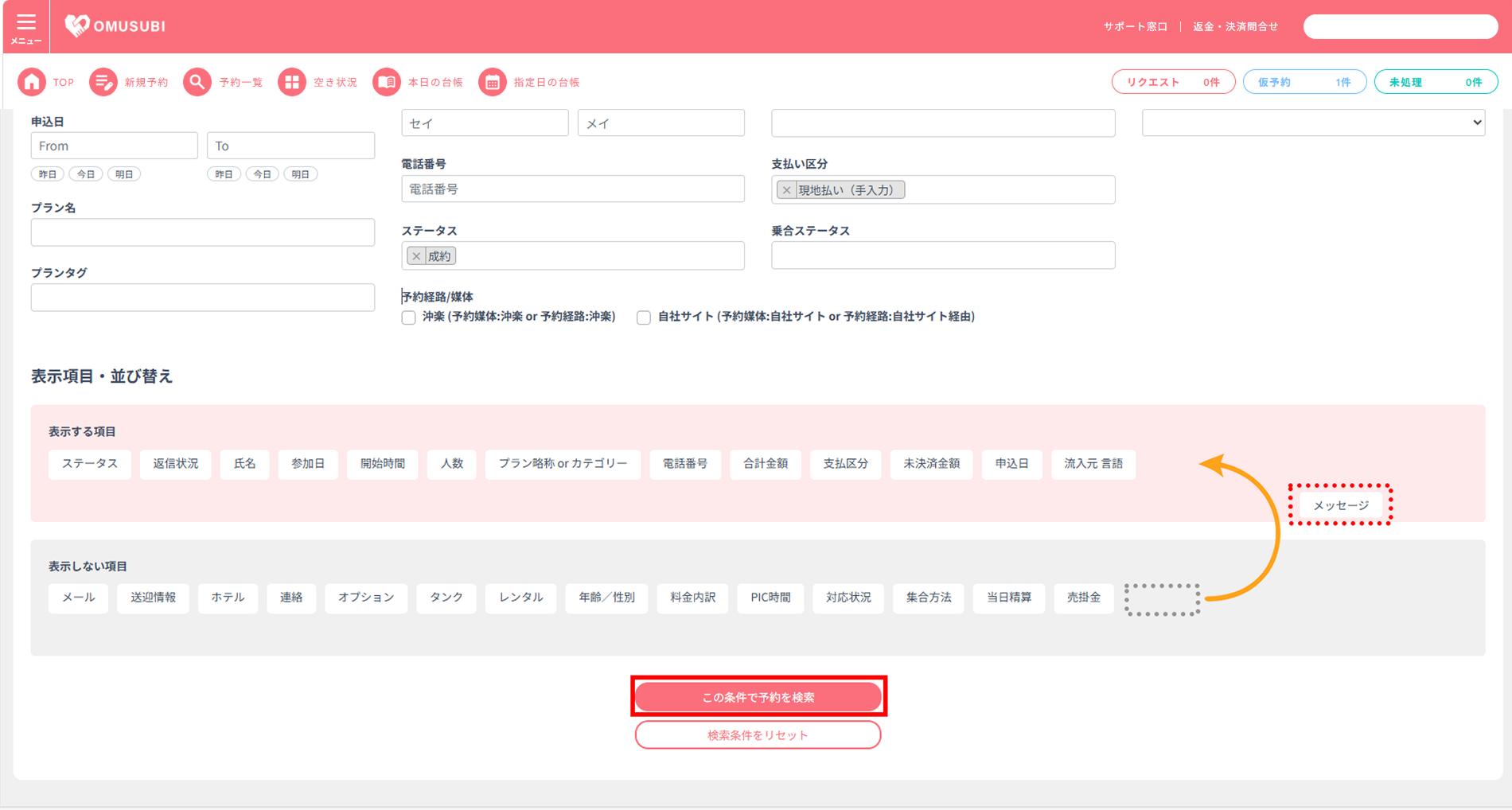Viewport: 1512px width, 810px height.
Task: Click 検索条件をリセット button
Action: (758, 735)
